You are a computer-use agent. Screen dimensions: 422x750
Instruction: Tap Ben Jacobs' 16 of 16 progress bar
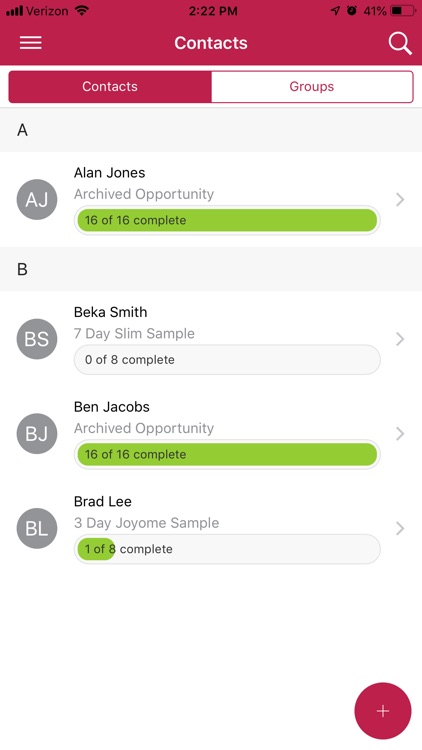point(227,454)
